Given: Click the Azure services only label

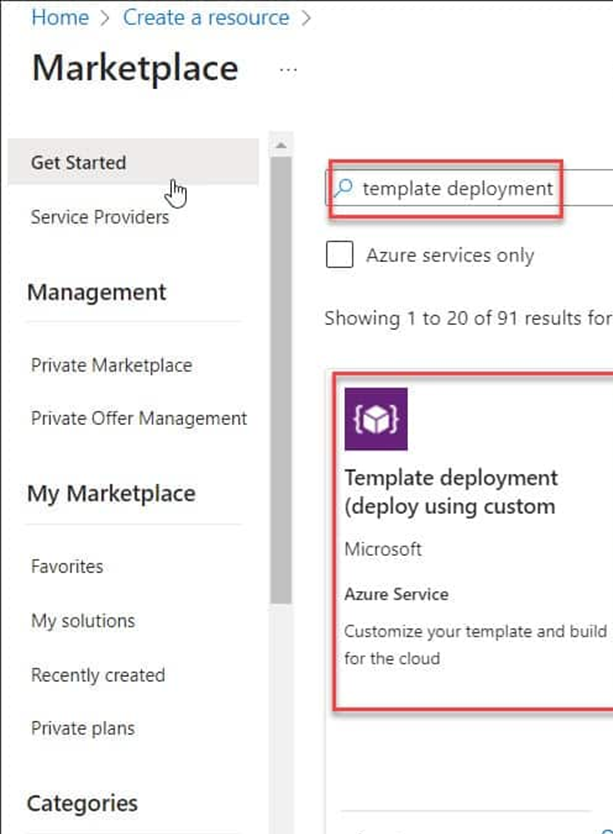Looking at the screenshot, I should (450, 255).
